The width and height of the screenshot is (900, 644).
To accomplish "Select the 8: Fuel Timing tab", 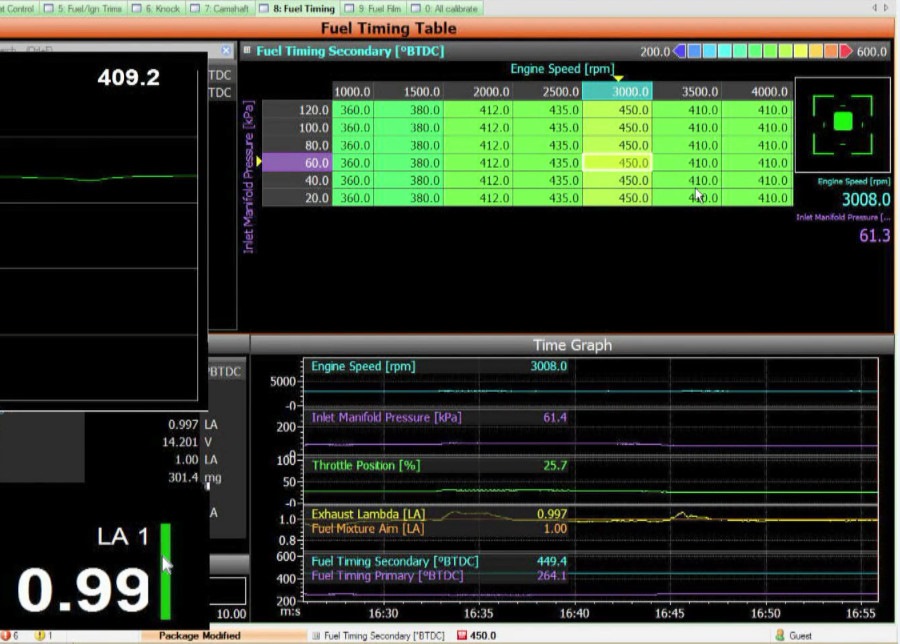I will click(297, 8).
